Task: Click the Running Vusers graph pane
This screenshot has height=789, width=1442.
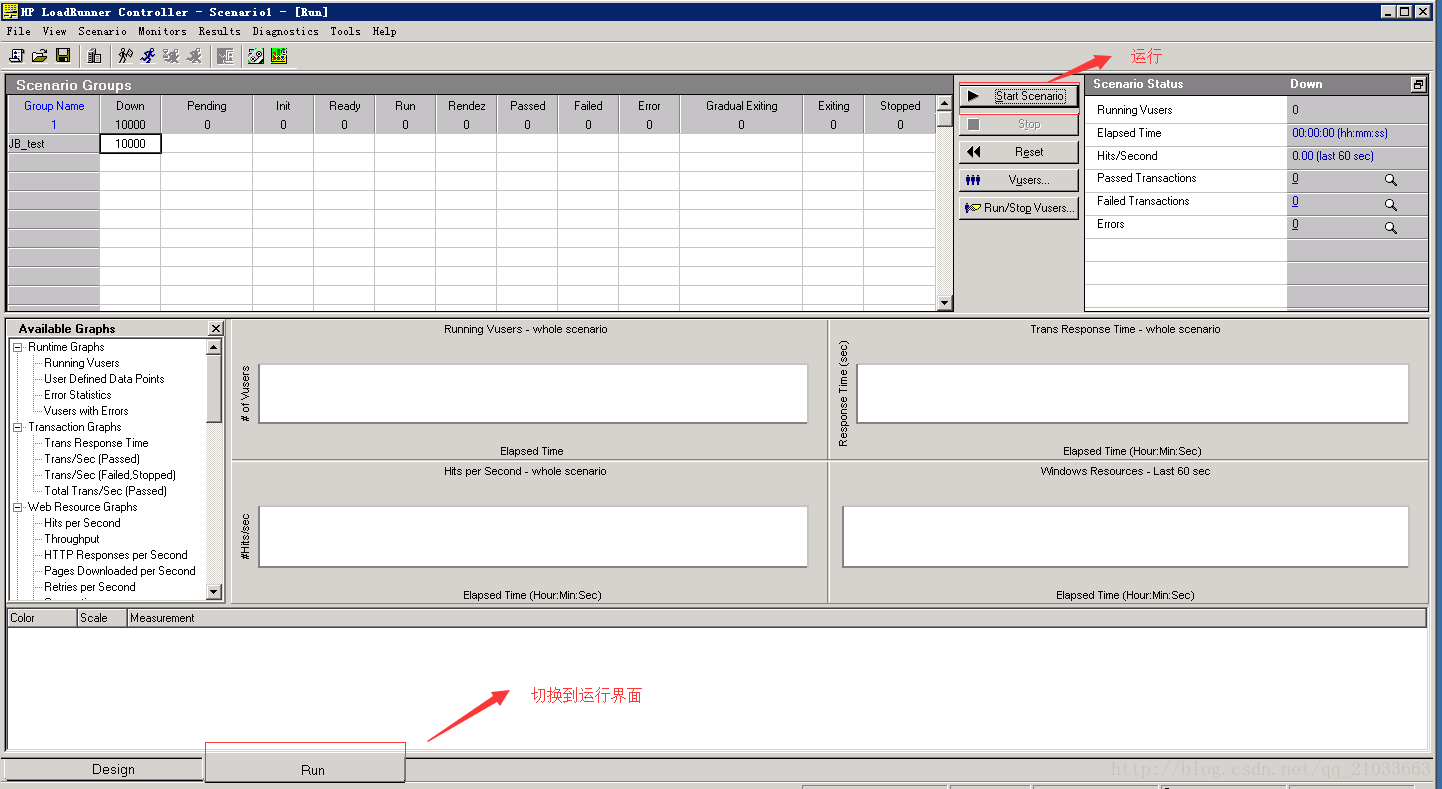Action: (529, 390)
